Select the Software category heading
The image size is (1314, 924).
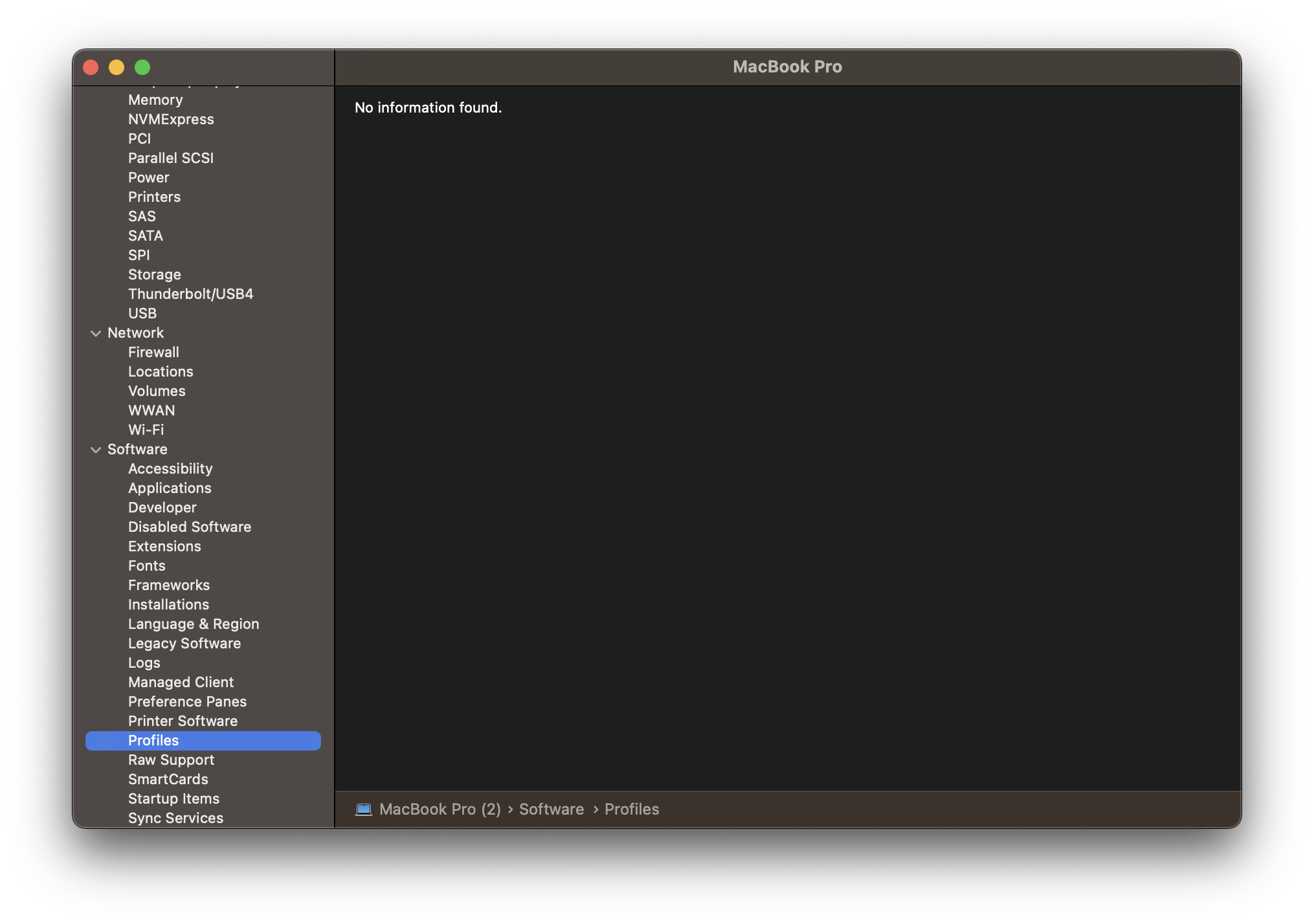[x=137, y=449]
